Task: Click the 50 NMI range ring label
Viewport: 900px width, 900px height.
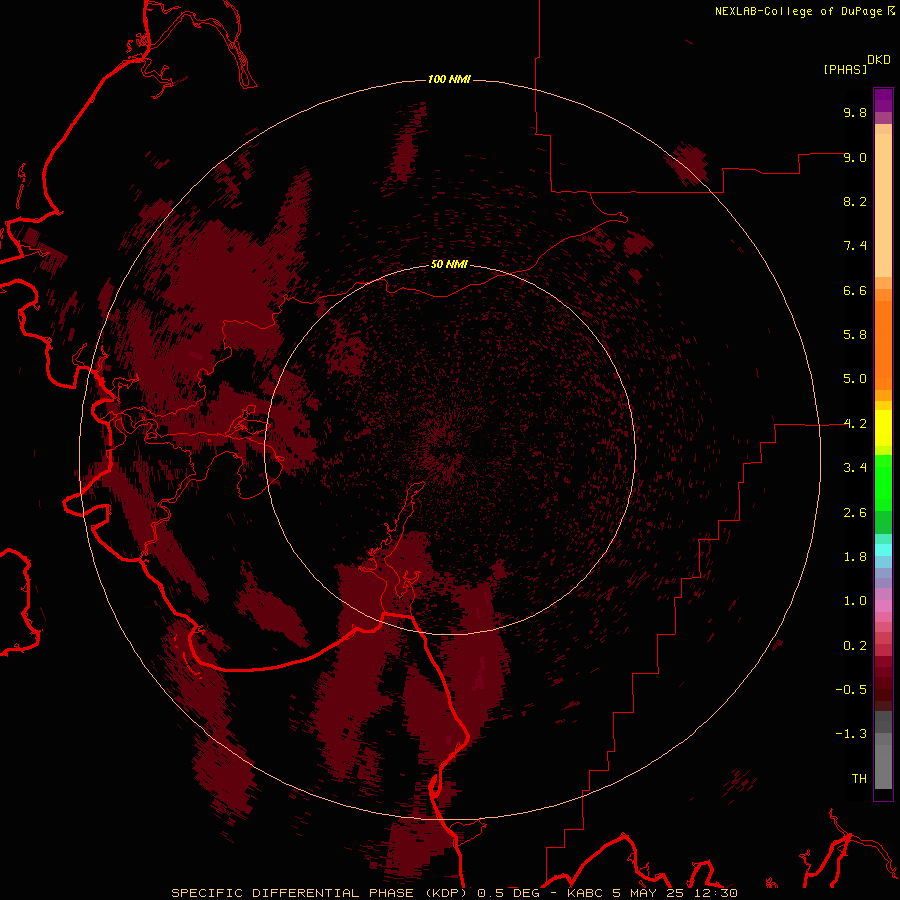Action: click(449, 265)
